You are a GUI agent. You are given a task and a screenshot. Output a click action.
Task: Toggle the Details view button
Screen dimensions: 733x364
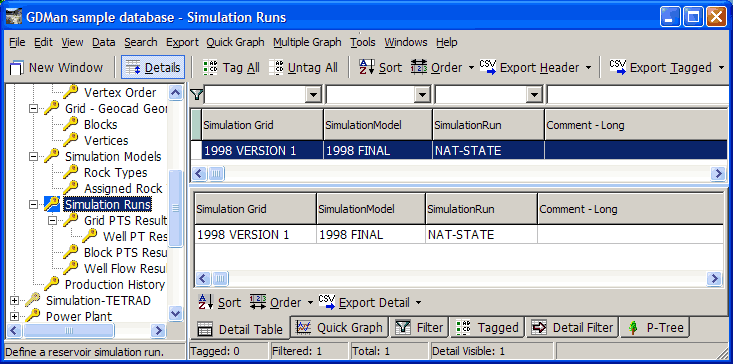153,68
